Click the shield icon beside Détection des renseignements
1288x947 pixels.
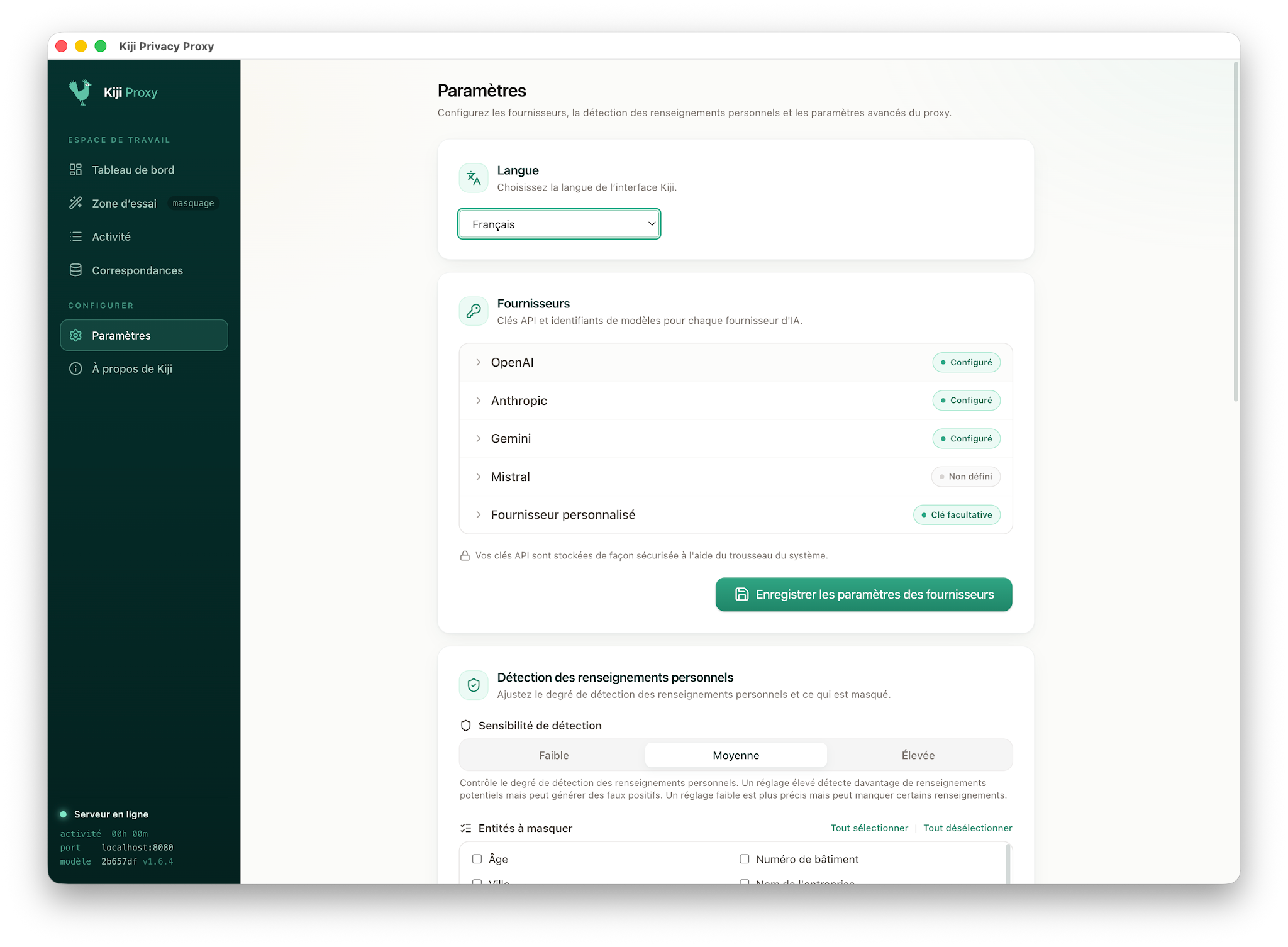coord(474,685)
